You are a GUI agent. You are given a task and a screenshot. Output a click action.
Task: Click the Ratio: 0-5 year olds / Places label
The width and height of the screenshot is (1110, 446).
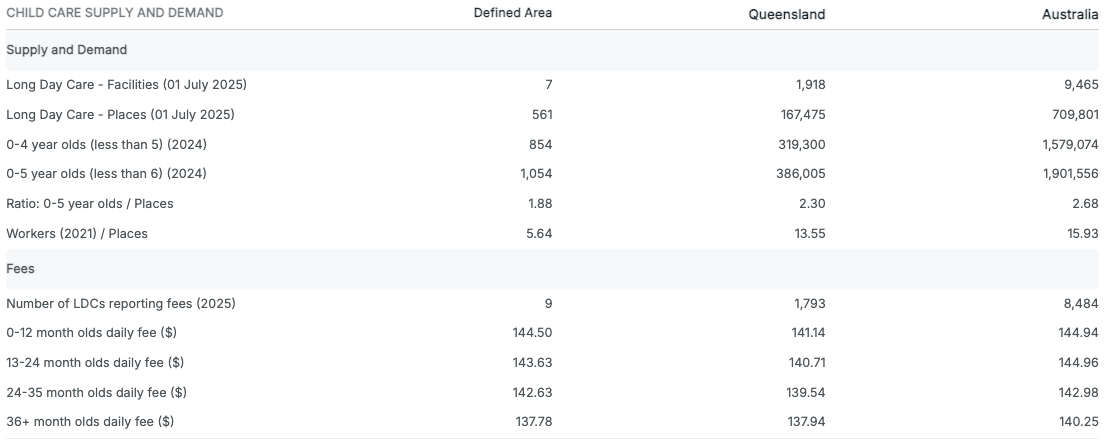coord(90,204)
